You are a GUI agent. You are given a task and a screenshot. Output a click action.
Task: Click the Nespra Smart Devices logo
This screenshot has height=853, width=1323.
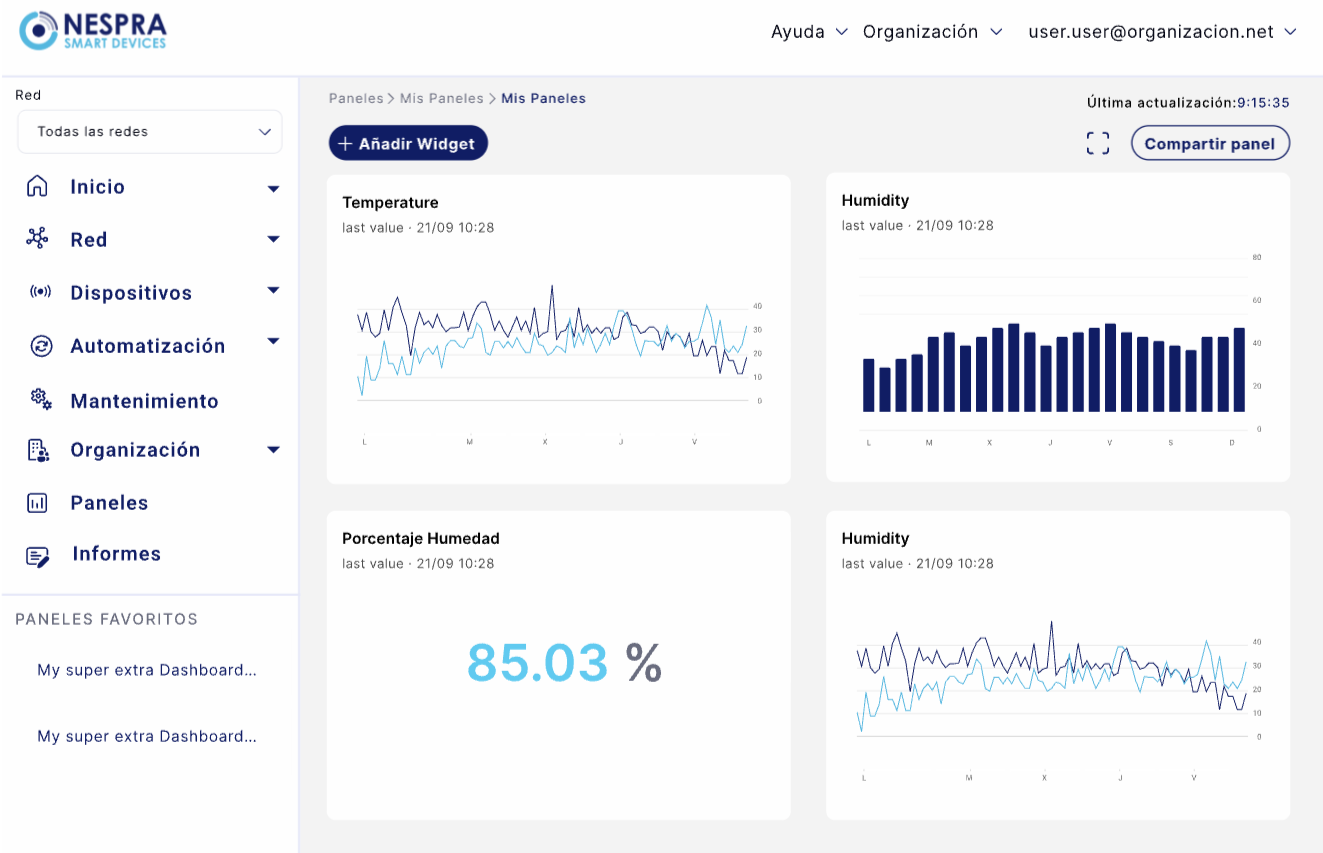tap(93, 30)
